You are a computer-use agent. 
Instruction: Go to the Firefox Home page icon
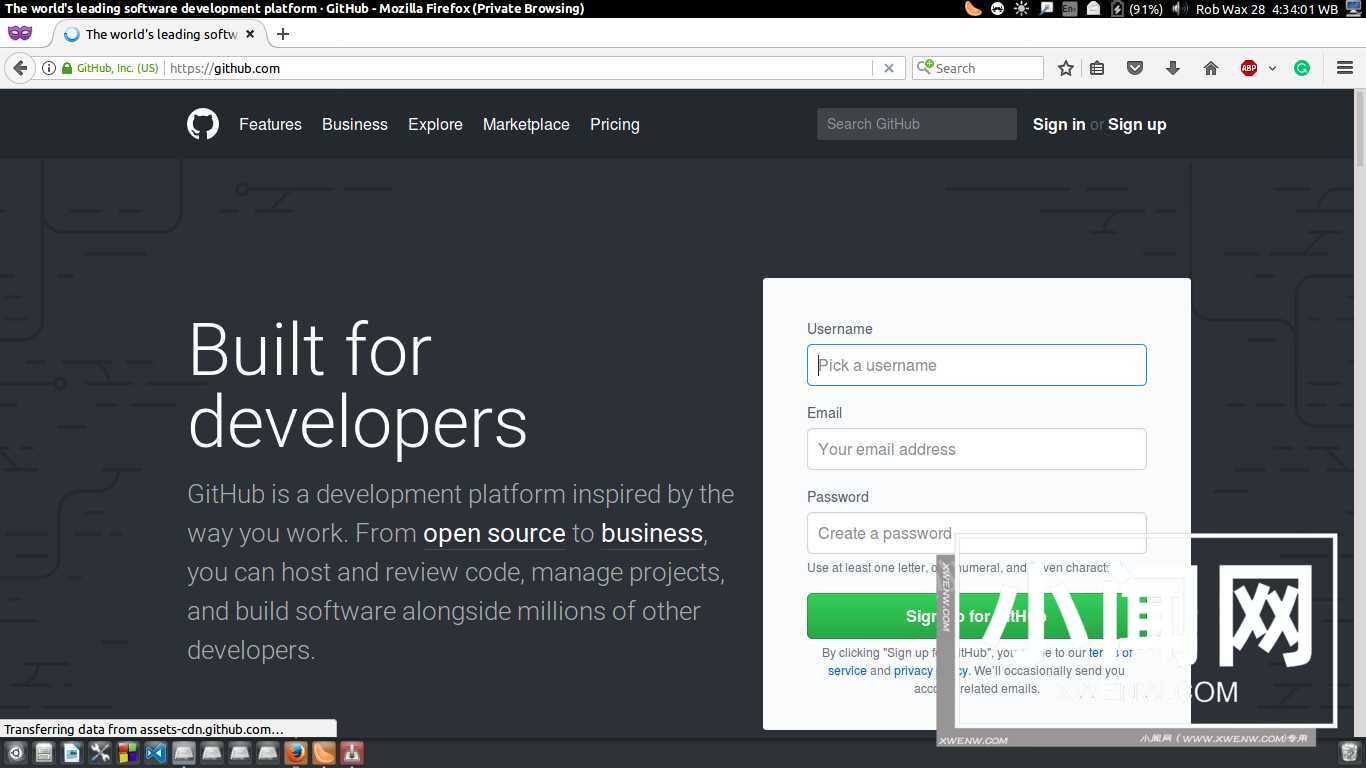click(1211, 68)
